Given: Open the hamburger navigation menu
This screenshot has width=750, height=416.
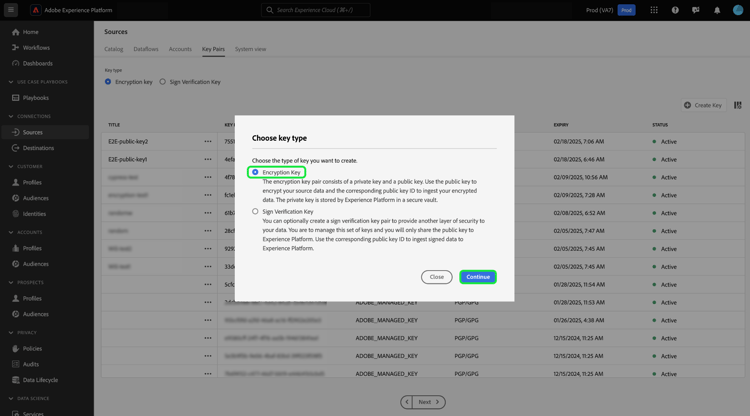Looking at the screenshot, I should [11, 10].
